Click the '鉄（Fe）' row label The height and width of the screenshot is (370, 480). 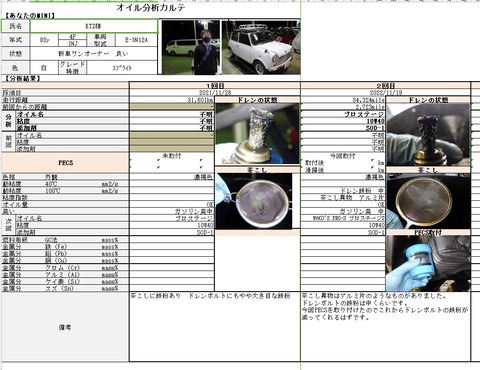click(x=56, y=247)
